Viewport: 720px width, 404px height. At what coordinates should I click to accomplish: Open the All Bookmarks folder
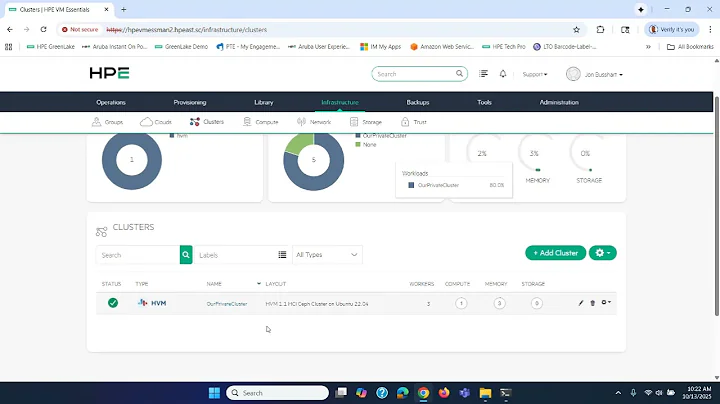click(690, 47)
